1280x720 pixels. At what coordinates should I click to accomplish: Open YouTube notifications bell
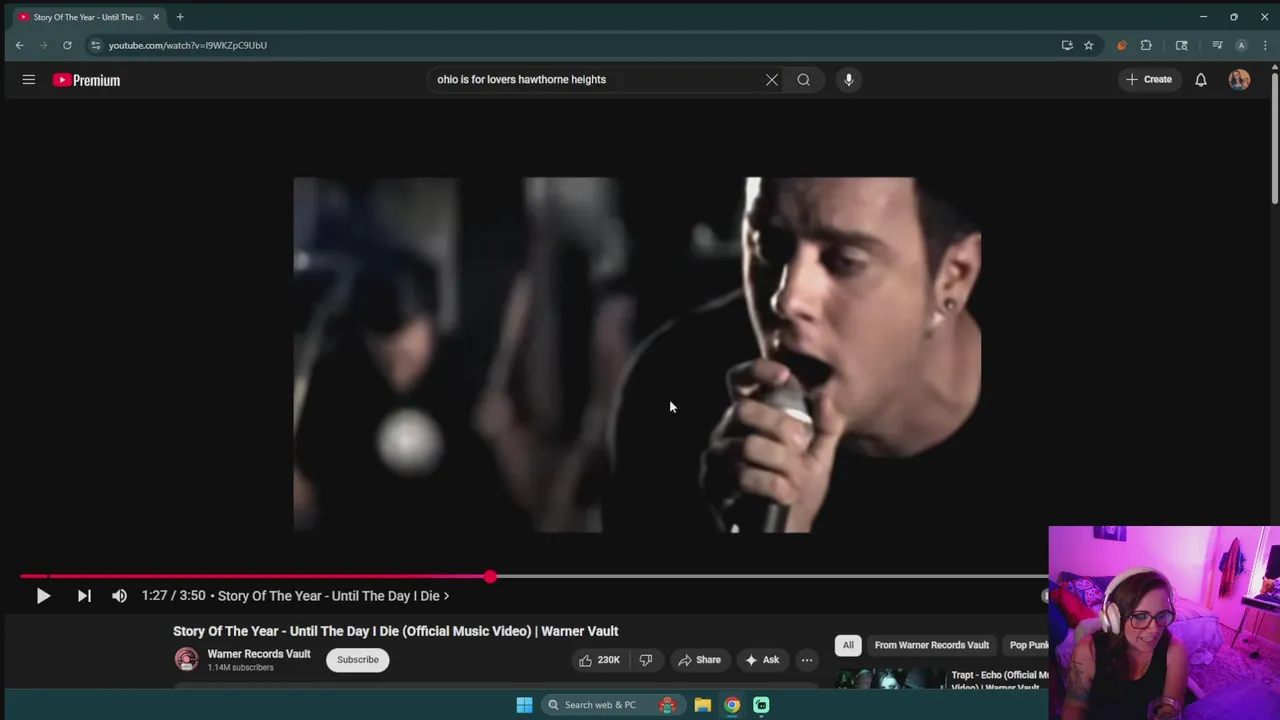pyautogui.click(x=1201, y=80)
